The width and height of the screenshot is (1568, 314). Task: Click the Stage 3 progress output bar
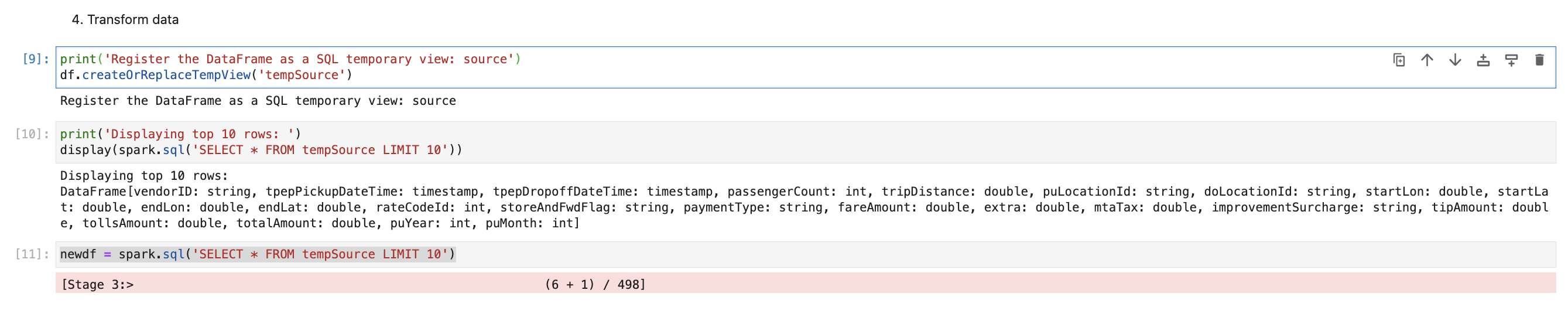tap(803, 284)
